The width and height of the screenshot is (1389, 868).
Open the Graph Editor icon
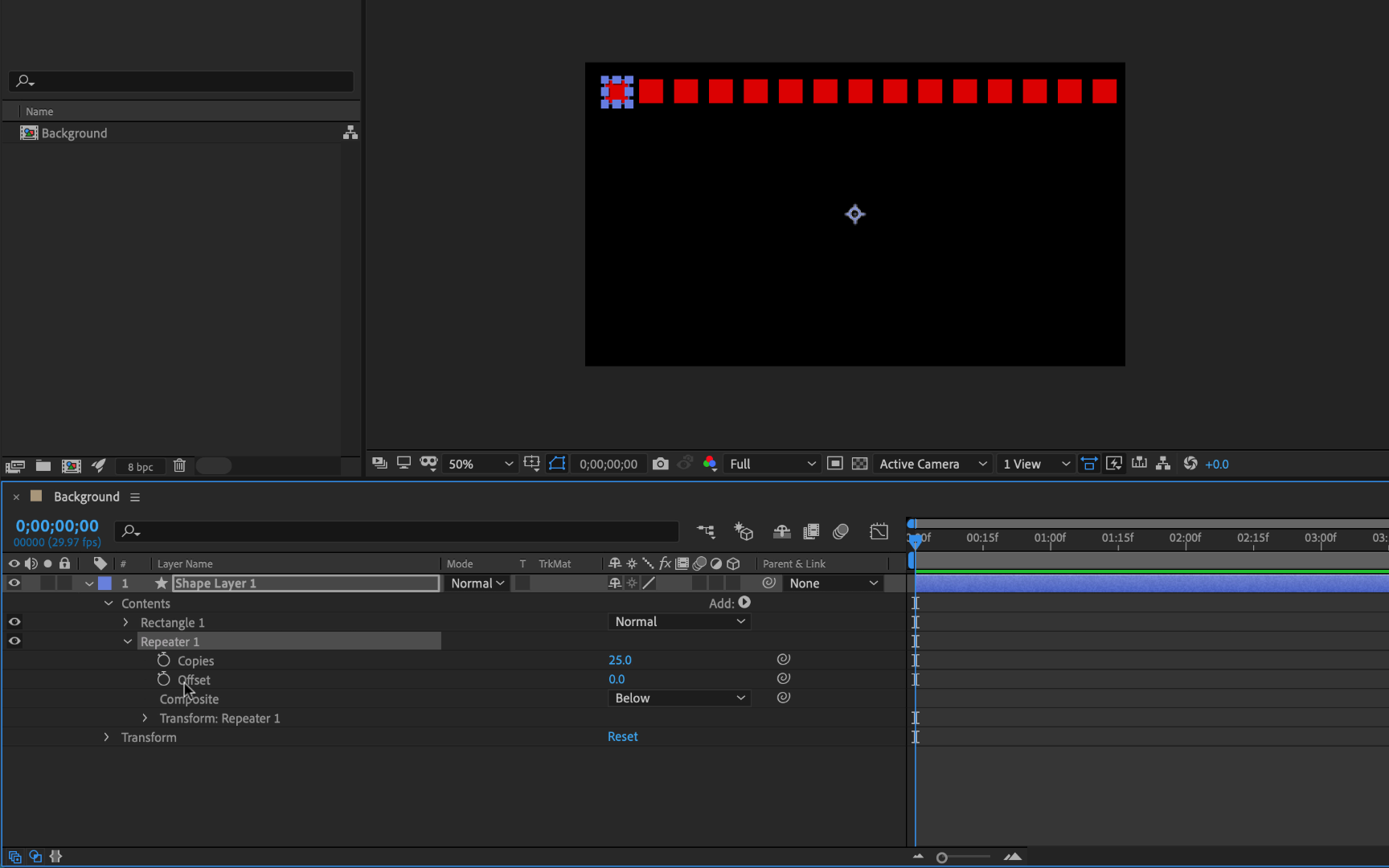point(879,531)
